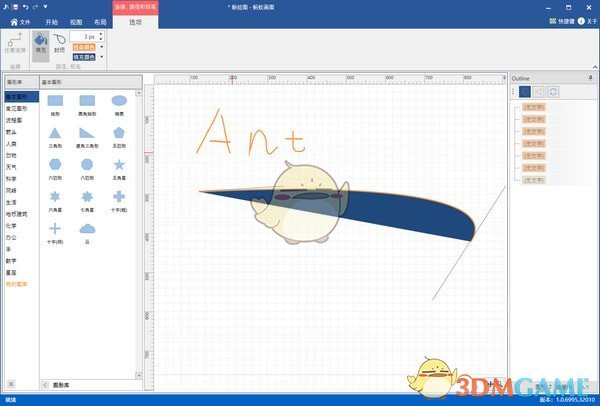Pick the triangle shape
600x406 pixels.
(x=55, y=133)
